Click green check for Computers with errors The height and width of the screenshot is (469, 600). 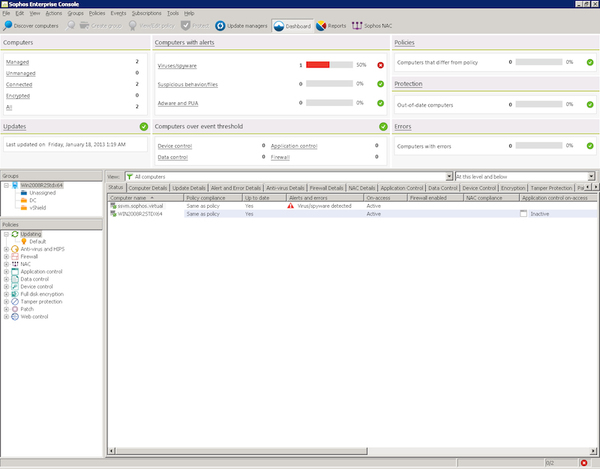[x=590, y=146]
